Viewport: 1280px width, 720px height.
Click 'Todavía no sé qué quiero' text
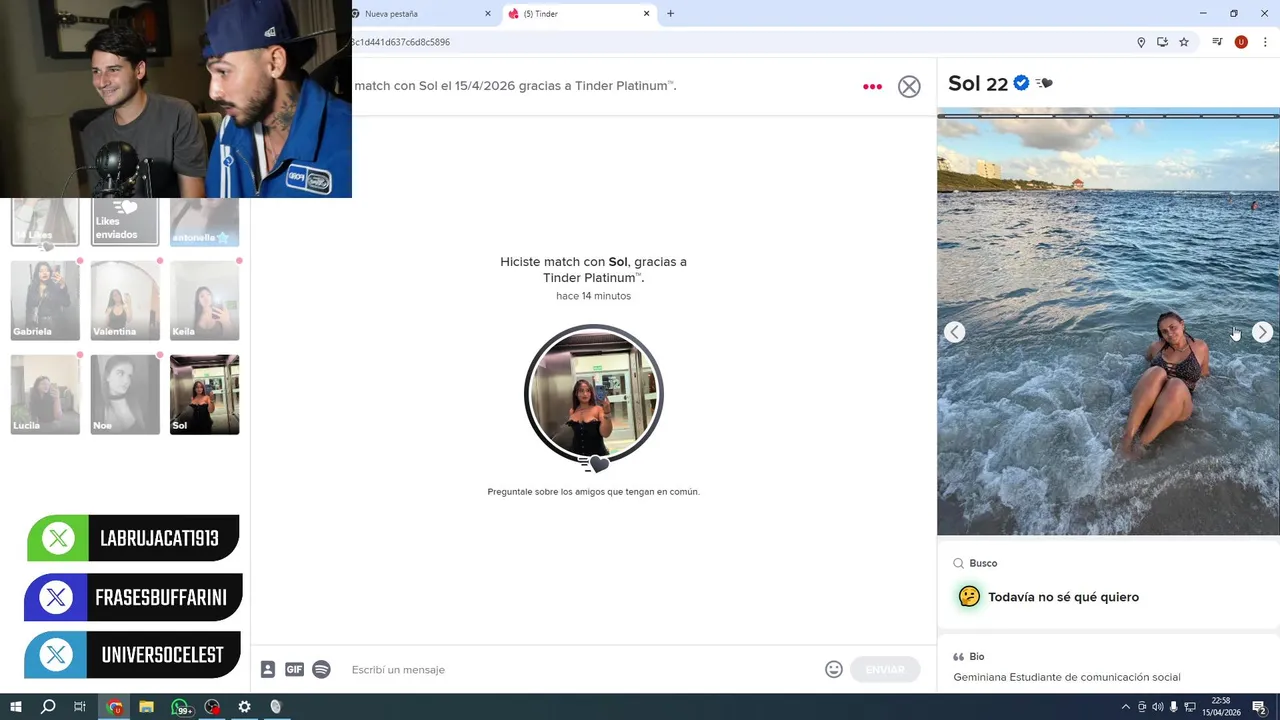(x=1063, y=597)
